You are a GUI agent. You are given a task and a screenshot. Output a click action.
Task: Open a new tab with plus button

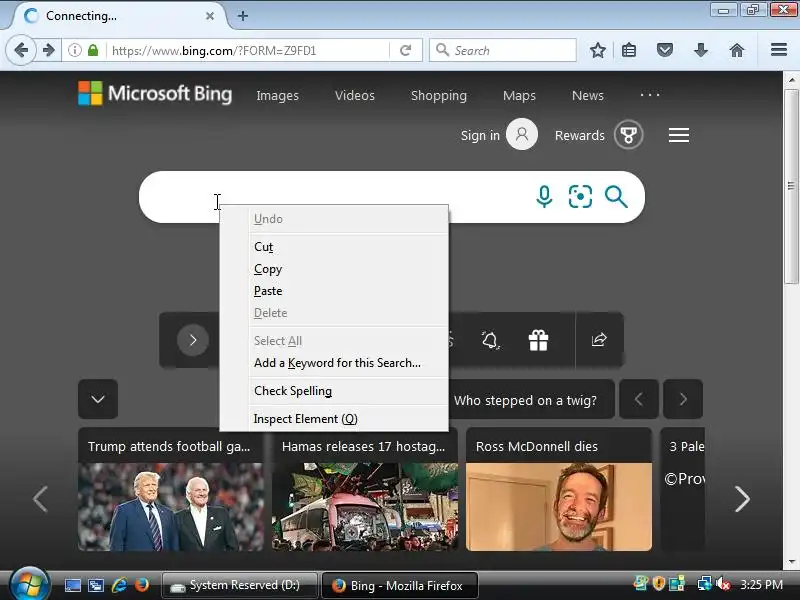[x=243, y=16]
